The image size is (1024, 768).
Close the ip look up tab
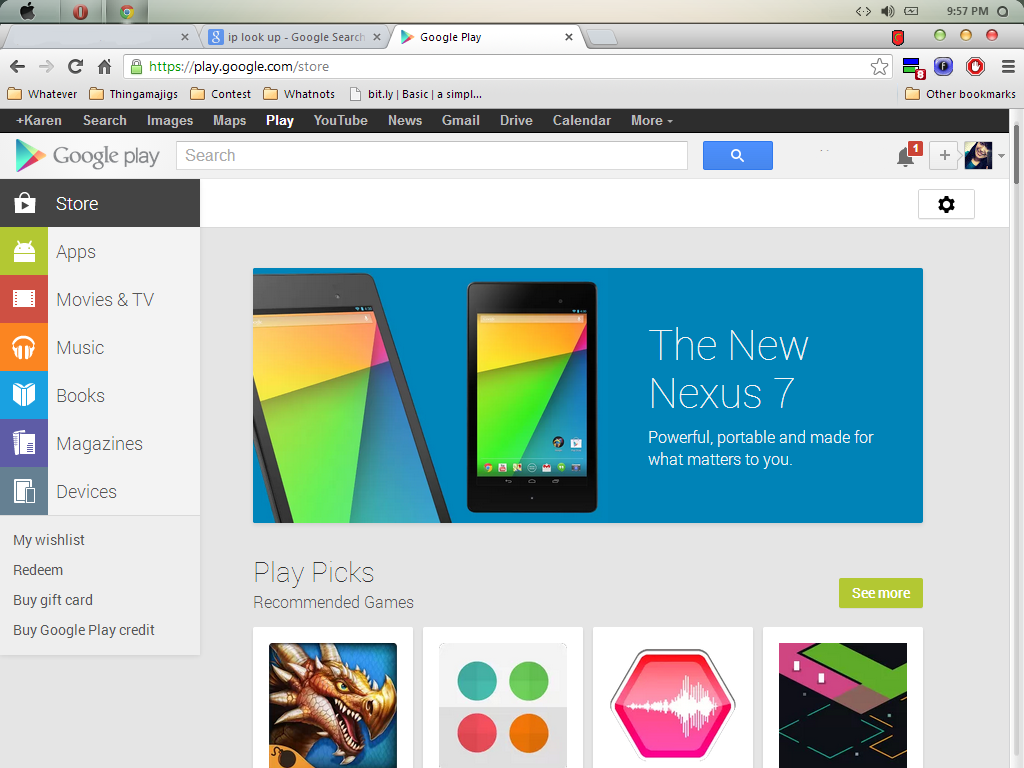click(377, 37)
